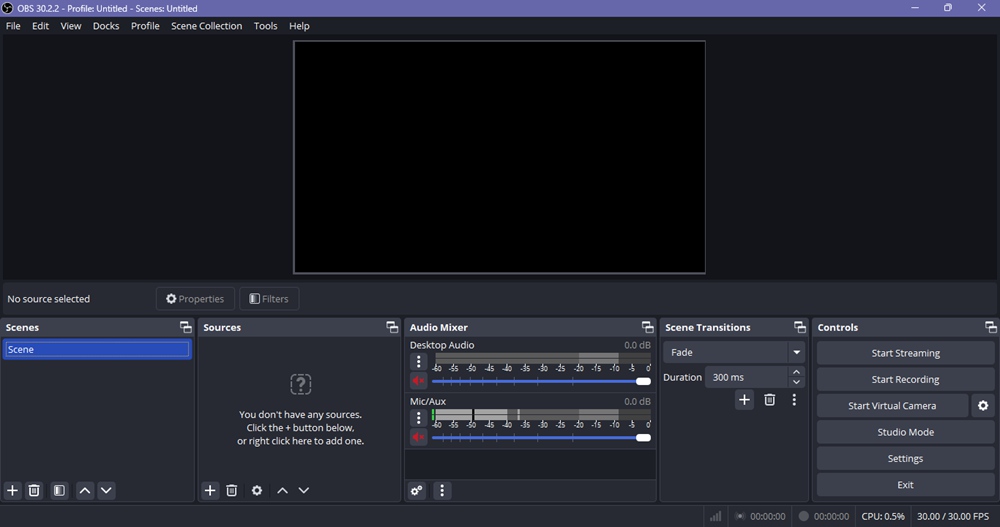Select the Scene item in Scenes list

click(x=97, y=349)
